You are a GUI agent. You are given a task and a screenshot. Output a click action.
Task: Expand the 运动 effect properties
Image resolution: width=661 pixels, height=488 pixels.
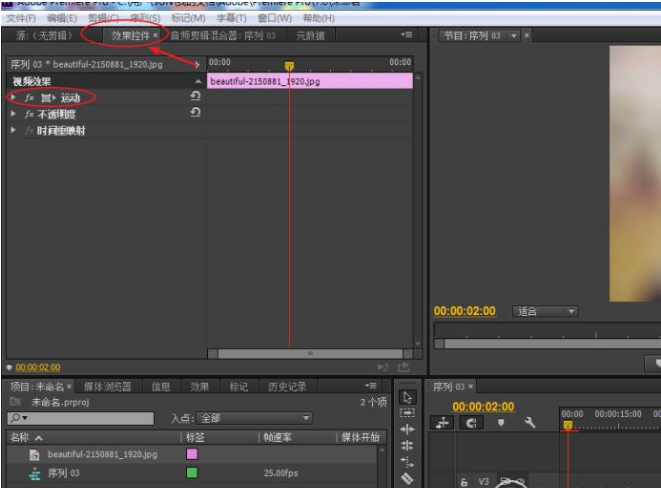point(12,98)
